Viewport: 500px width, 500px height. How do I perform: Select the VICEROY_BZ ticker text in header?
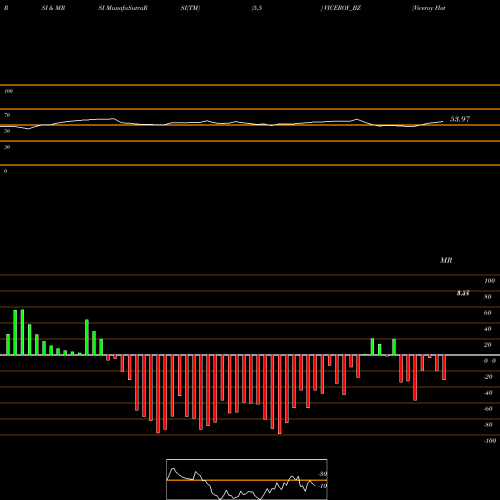click(341, 8)
